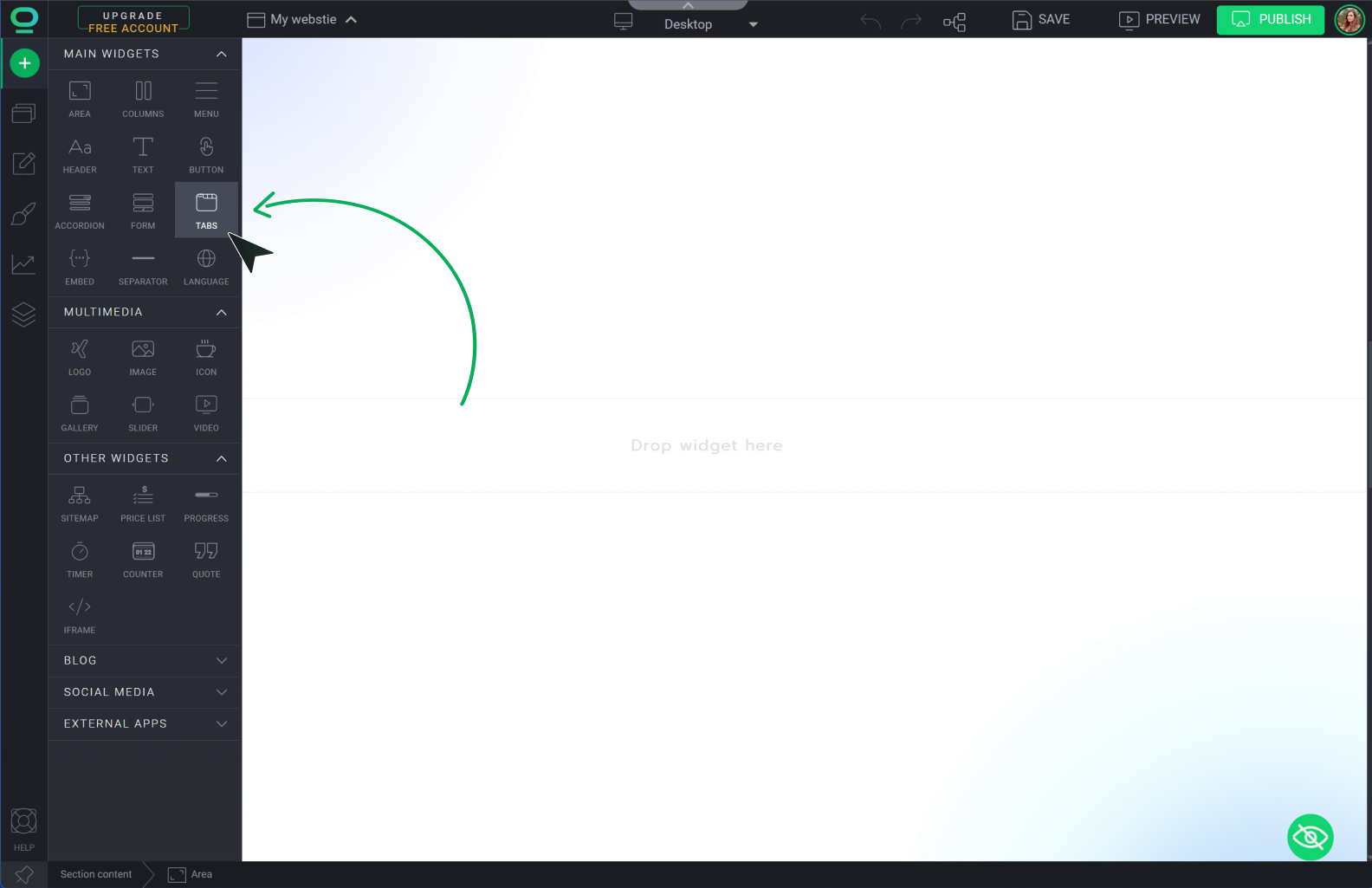Click the pin icon in bottom bar
This screenshot has width=1372, height=888.
(x=24, y=875)
